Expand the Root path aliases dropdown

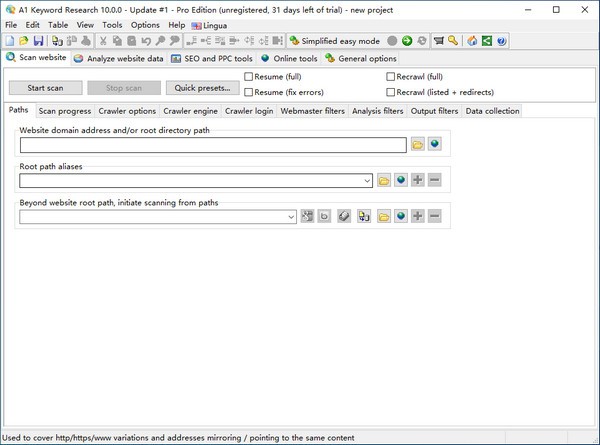click(367, 181)
